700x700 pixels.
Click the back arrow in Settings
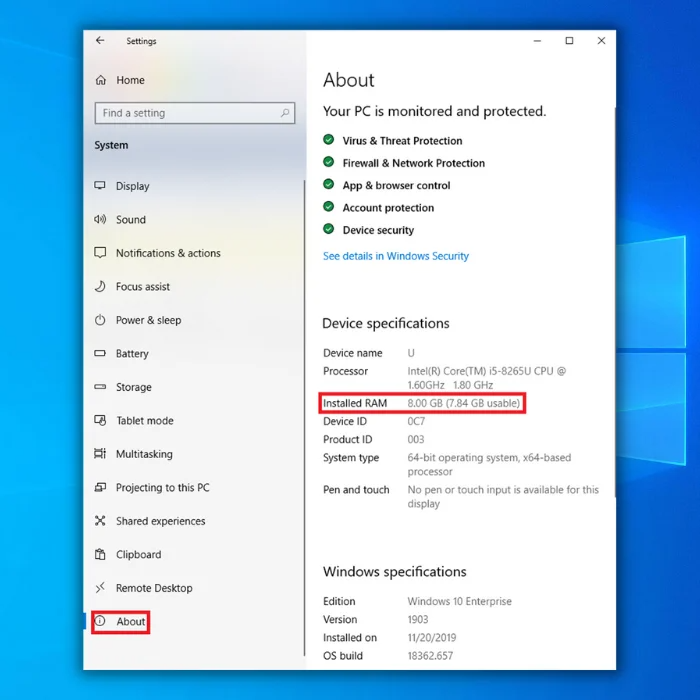click(100, 41)
